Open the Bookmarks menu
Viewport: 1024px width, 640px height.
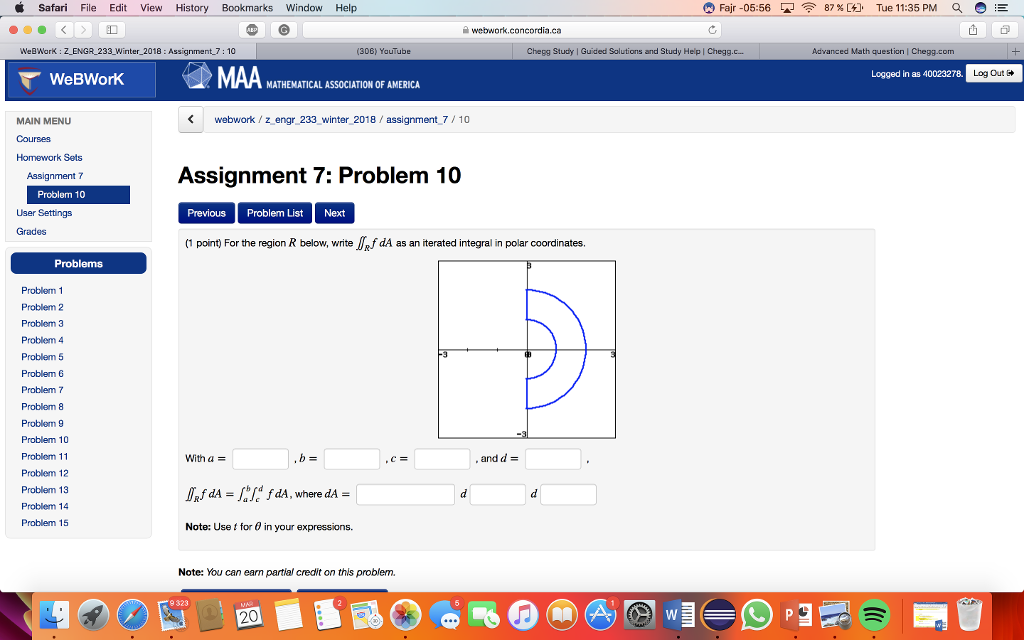tap(247, 8)
